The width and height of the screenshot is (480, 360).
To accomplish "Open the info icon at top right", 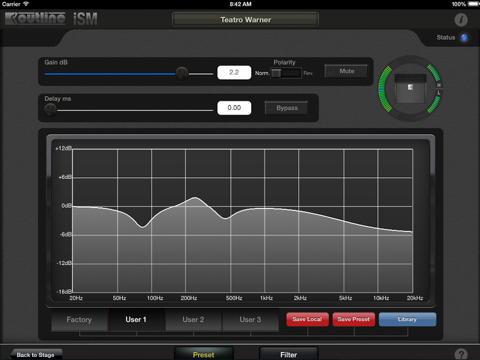I will pyautogui.click(x=461, y=20).
